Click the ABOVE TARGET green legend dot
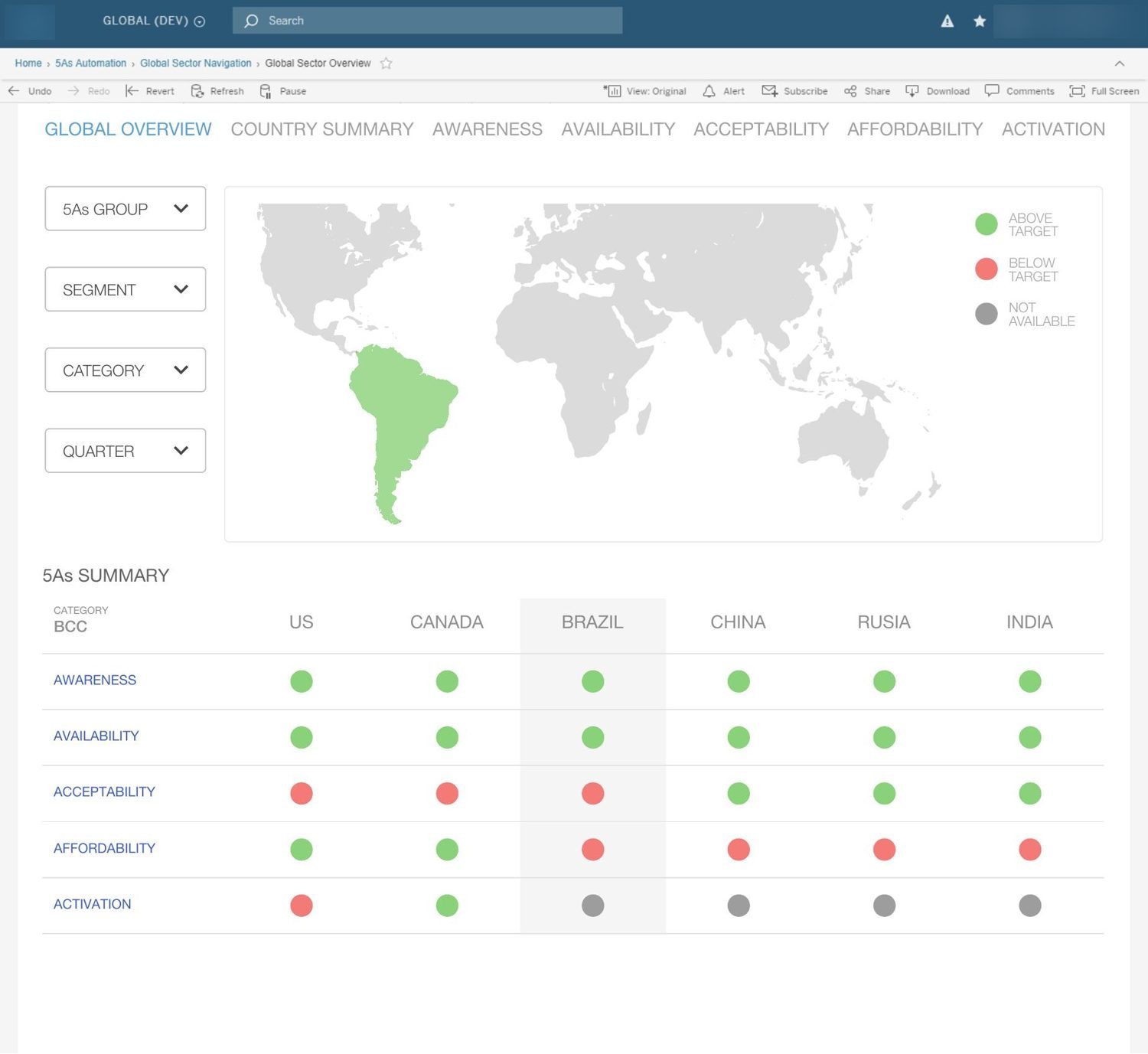Screen dimensions: 1148x1054 click(x=987, y=224)
